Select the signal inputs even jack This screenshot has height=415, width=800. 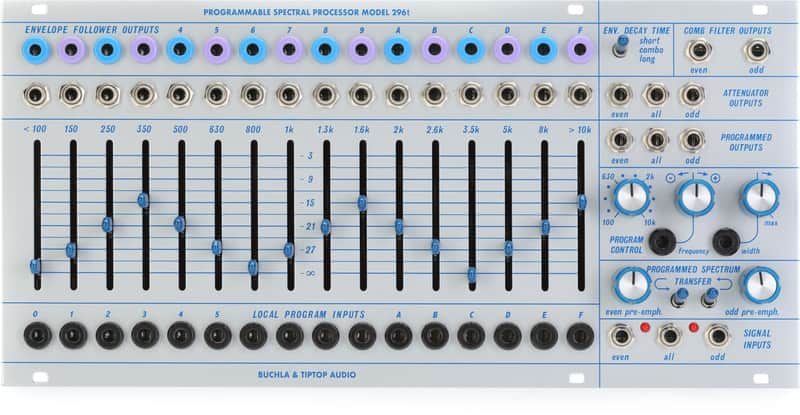[x=621, y=337]
